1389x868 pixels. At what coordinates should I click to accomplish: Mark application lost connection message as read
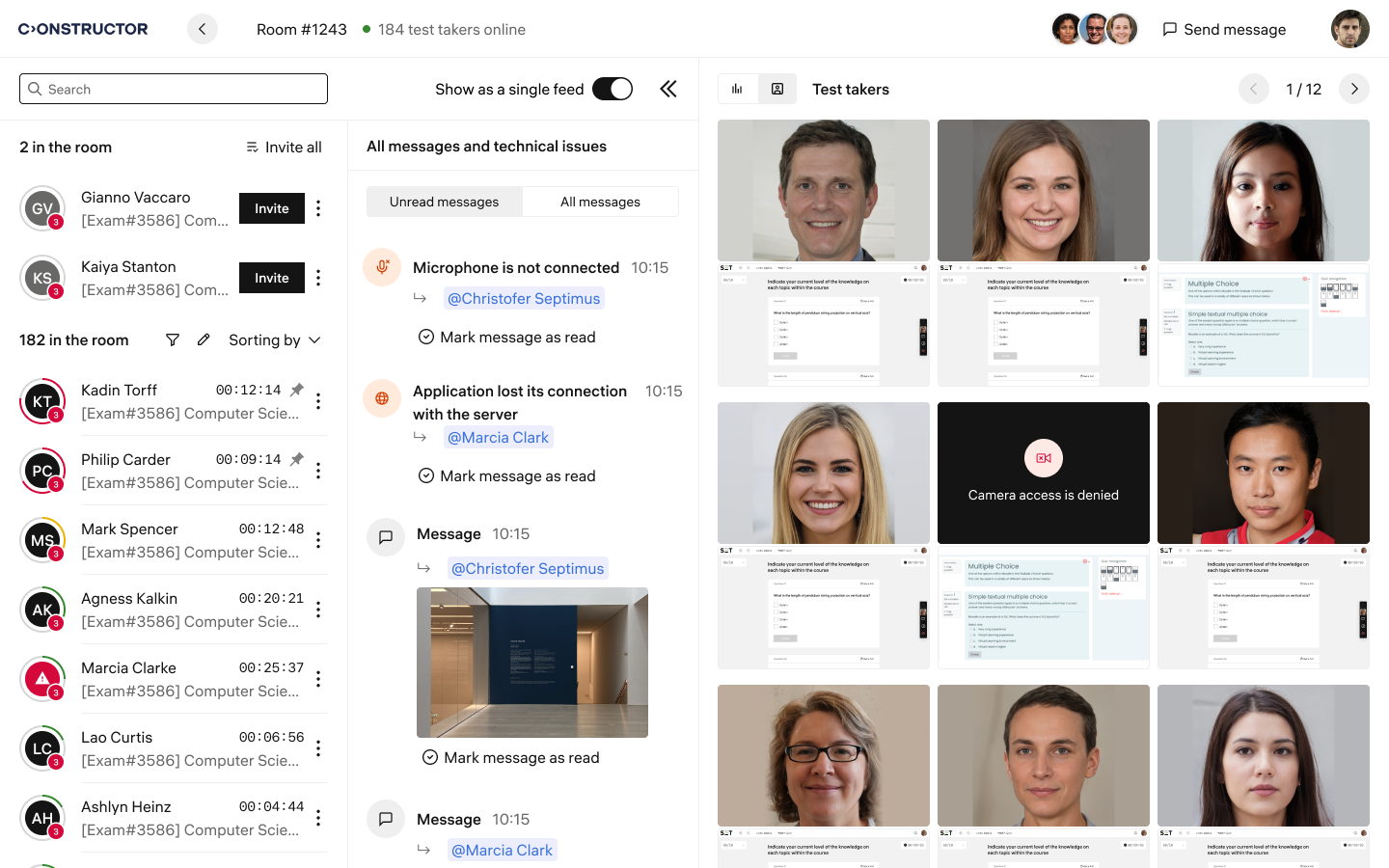tap(507, 475)
